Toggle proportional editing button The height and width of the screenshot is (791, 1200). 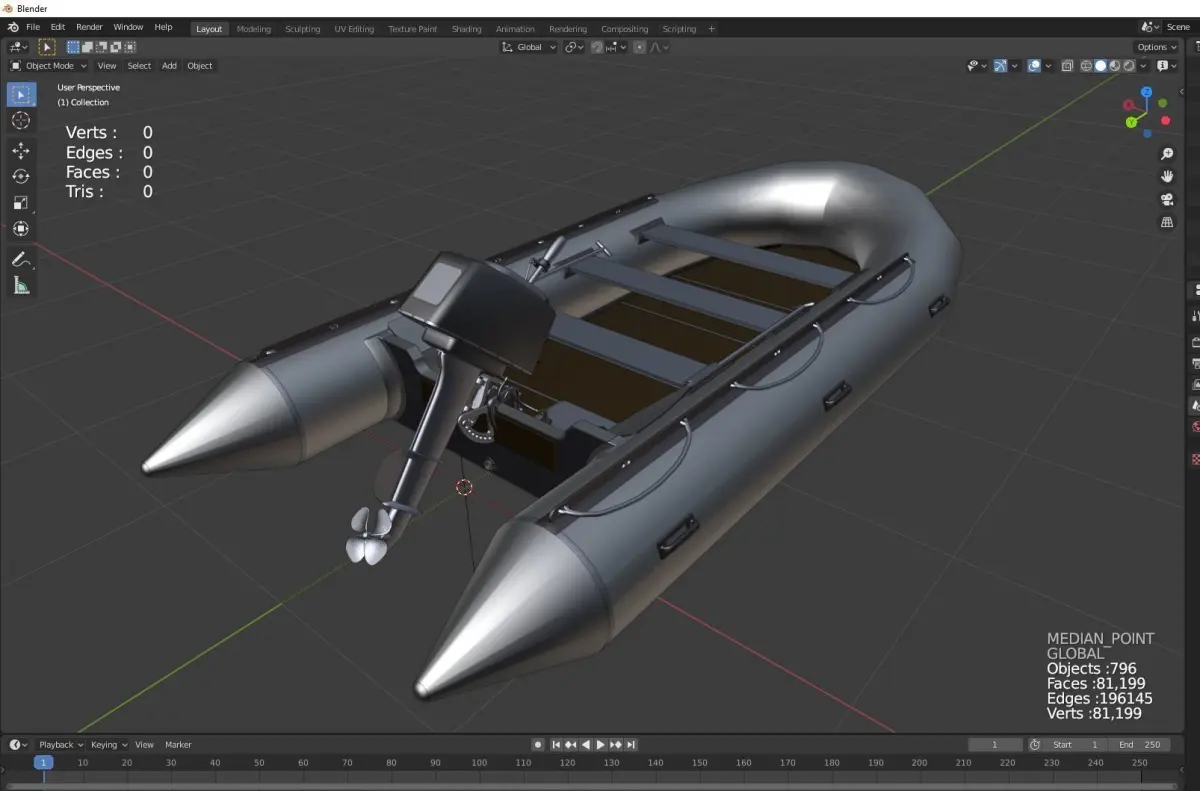click(640, 47)
